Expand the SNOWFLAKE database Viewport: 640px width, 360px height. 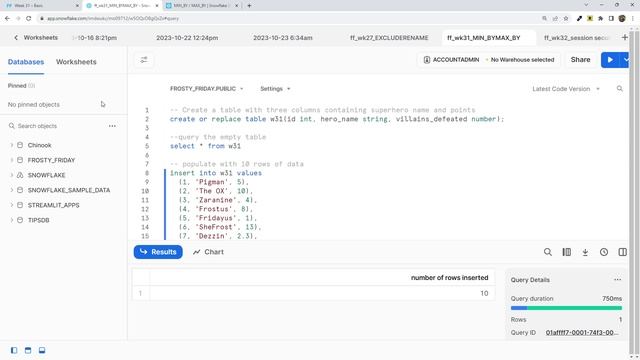pyautogui.click(x=11, y=175)
